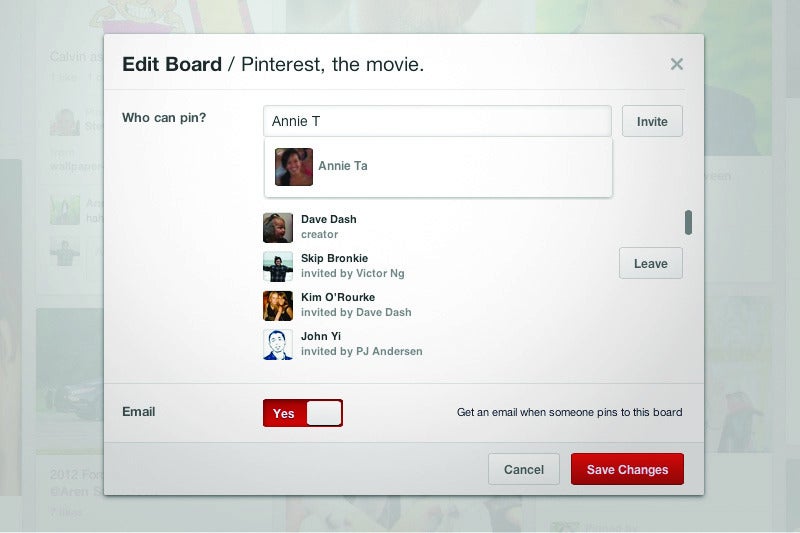Save Changes to the board
This screenshot has height=533, width=800.
pos(627,469)
